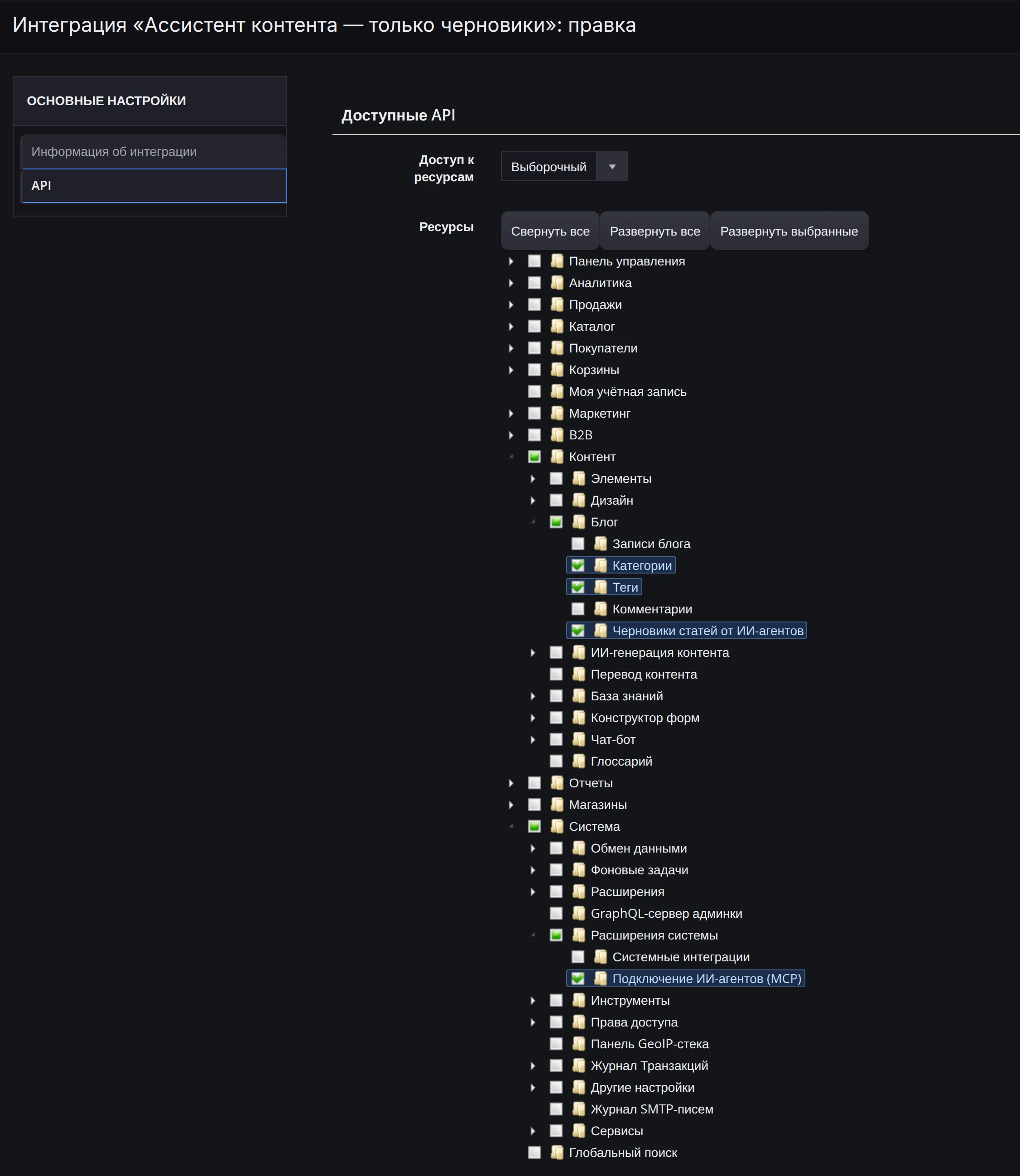Screen dimensions: 1020x1176
Task: Click the folder icon next to Системные интеграции
Action: pyautogui.click(x=600, y=957)
